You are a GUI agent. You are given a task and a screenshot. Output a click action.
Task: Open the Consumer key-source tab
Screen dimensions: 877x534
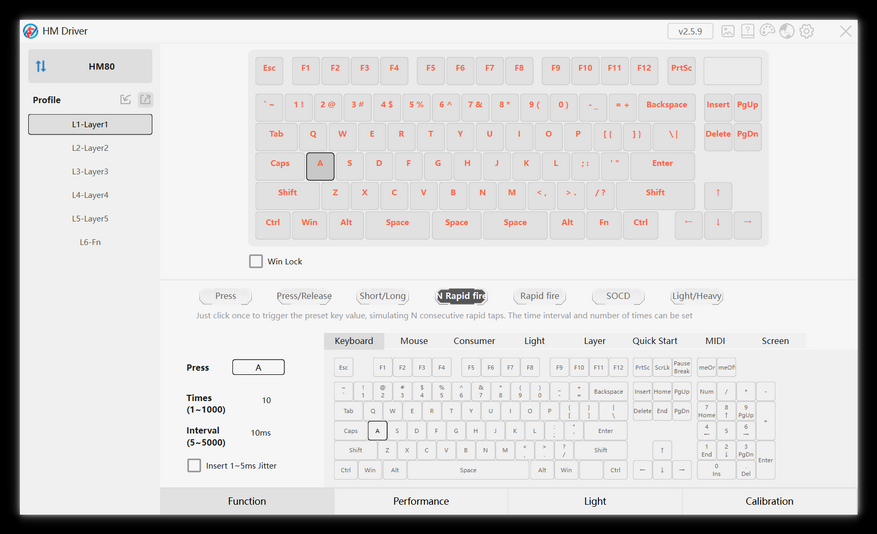pos(474,341)
